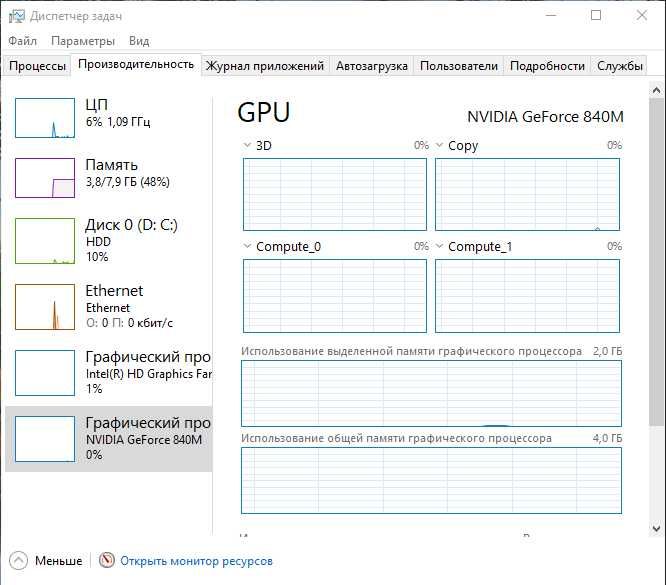
Task: Click the 6% 1,09 ГГц CPU text
Action: click(x=118, y=122)
